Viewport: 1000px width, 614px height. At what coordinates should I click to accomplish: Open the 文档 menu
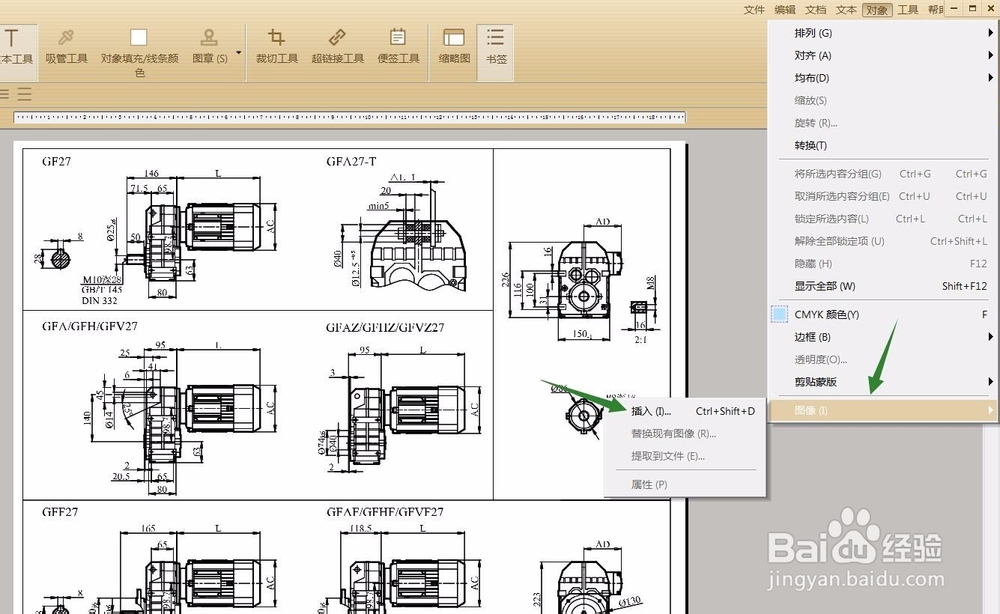click(815, 10)
